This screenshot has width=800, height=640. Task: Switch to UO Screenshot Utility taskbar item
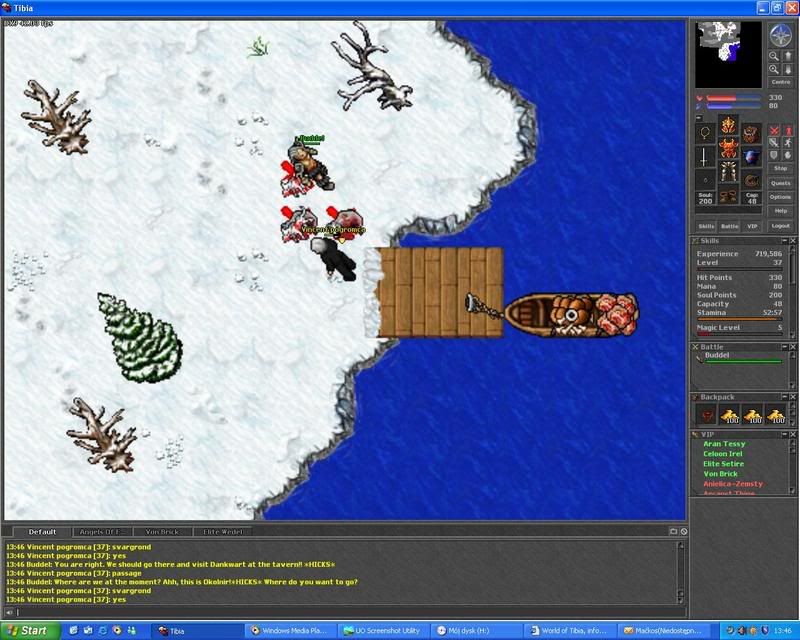(384, 631)
